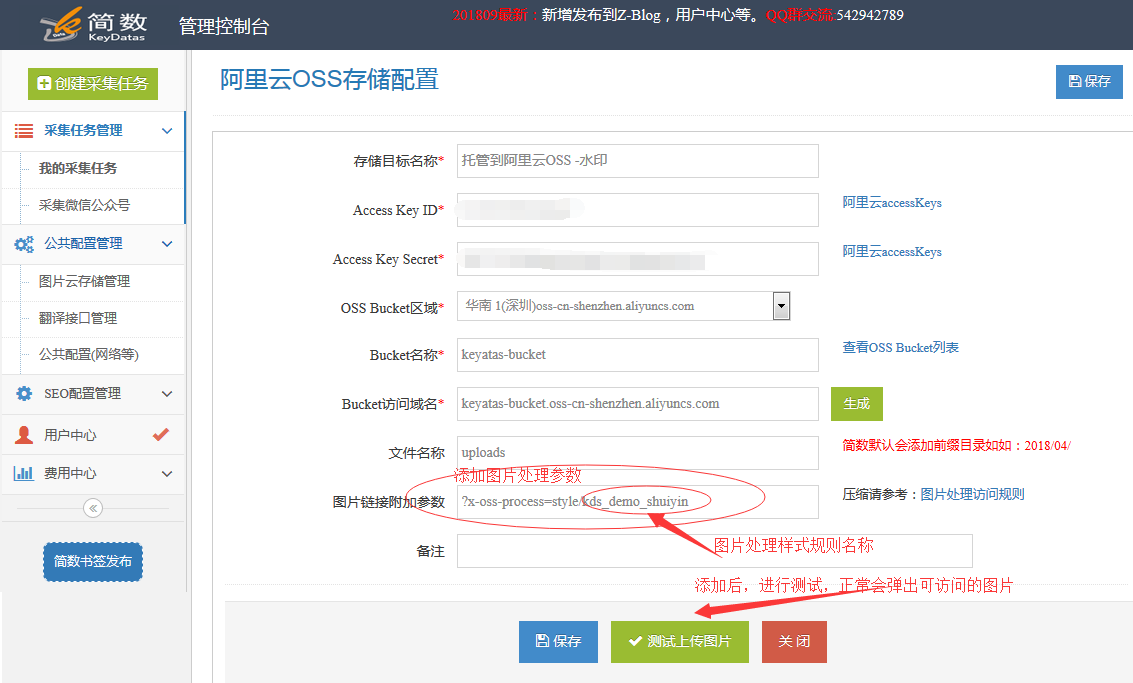Screen dimensions: 1133x683
Task: Collapse the 采集任务管理 menu chevron
Action: pos(167,131)
